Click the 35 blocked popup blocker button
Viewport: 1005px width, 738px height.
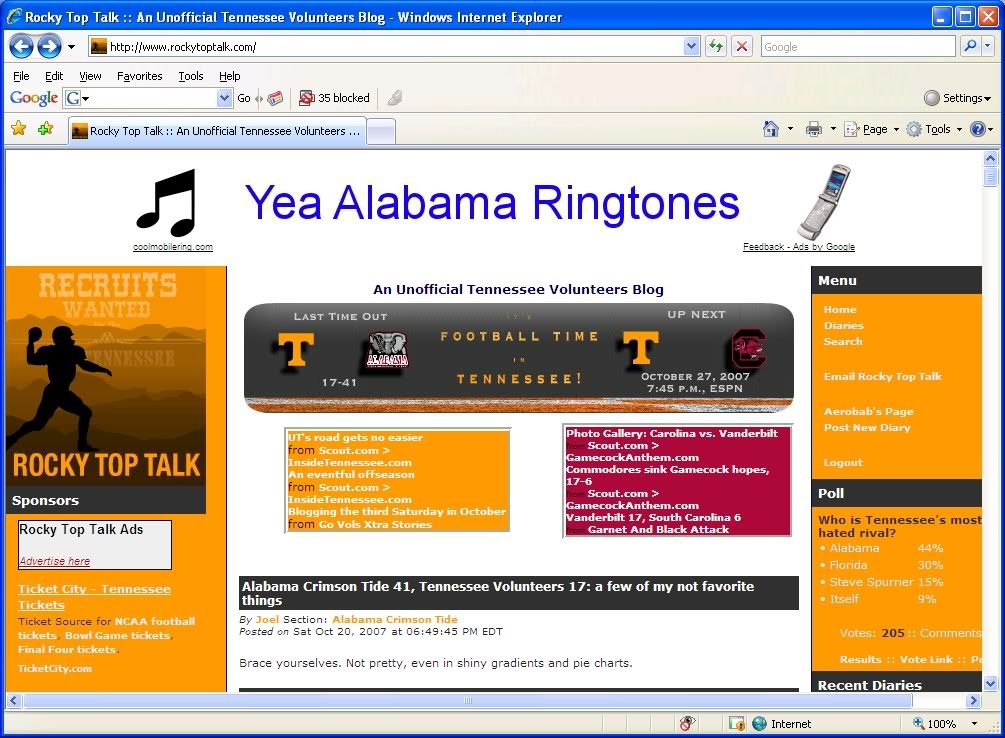point(335,98)
